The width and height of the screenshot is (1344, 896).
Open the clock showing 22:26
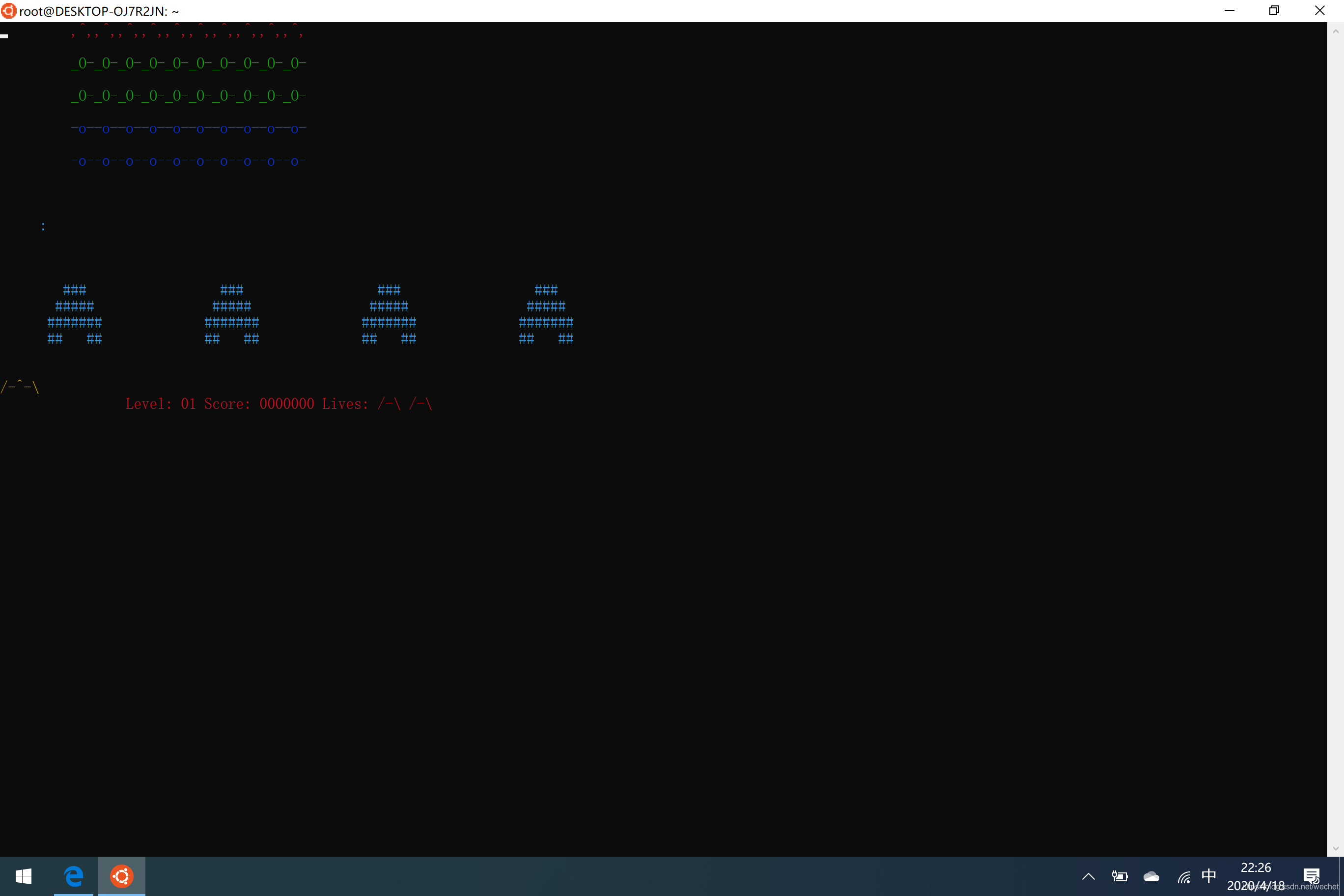tap(1256, 876)
